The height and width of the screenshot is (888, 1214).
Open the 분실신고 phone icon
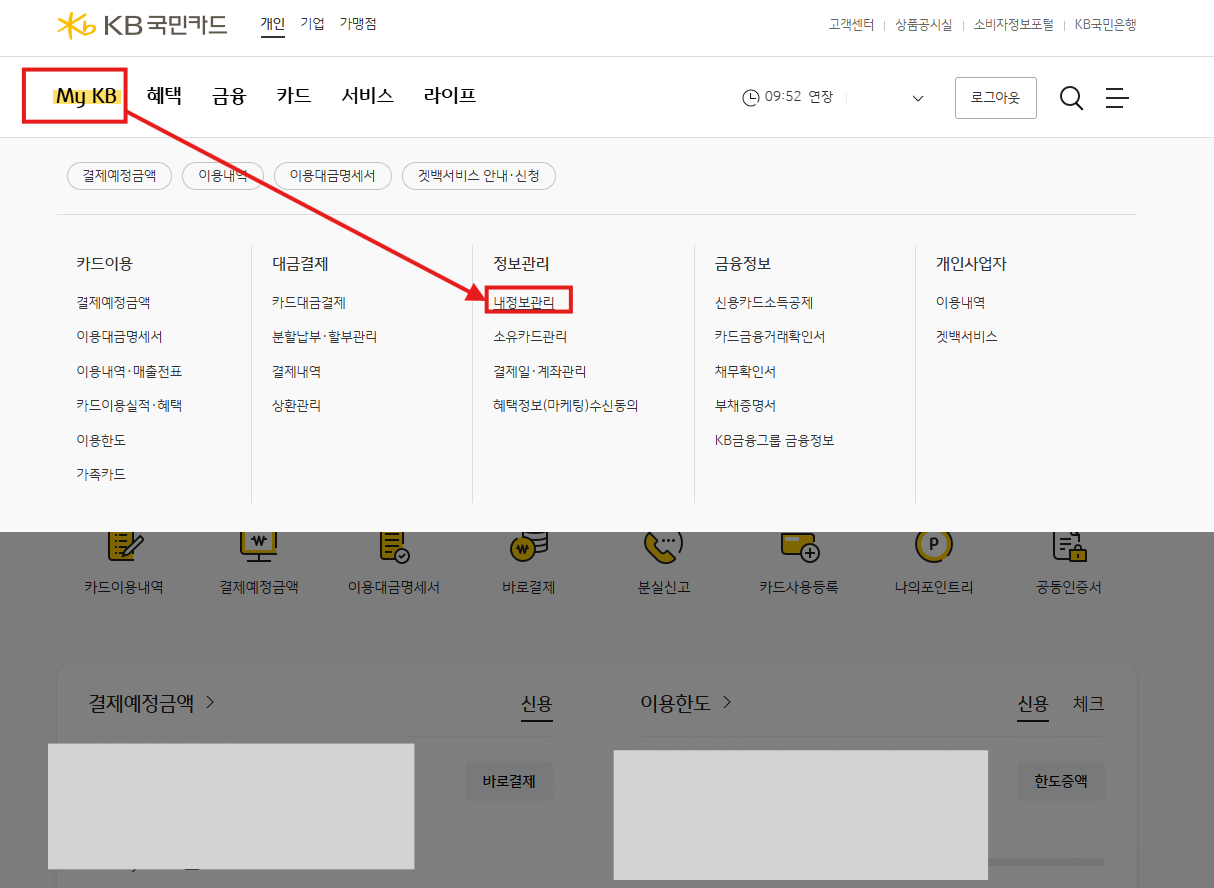point(663,545)
